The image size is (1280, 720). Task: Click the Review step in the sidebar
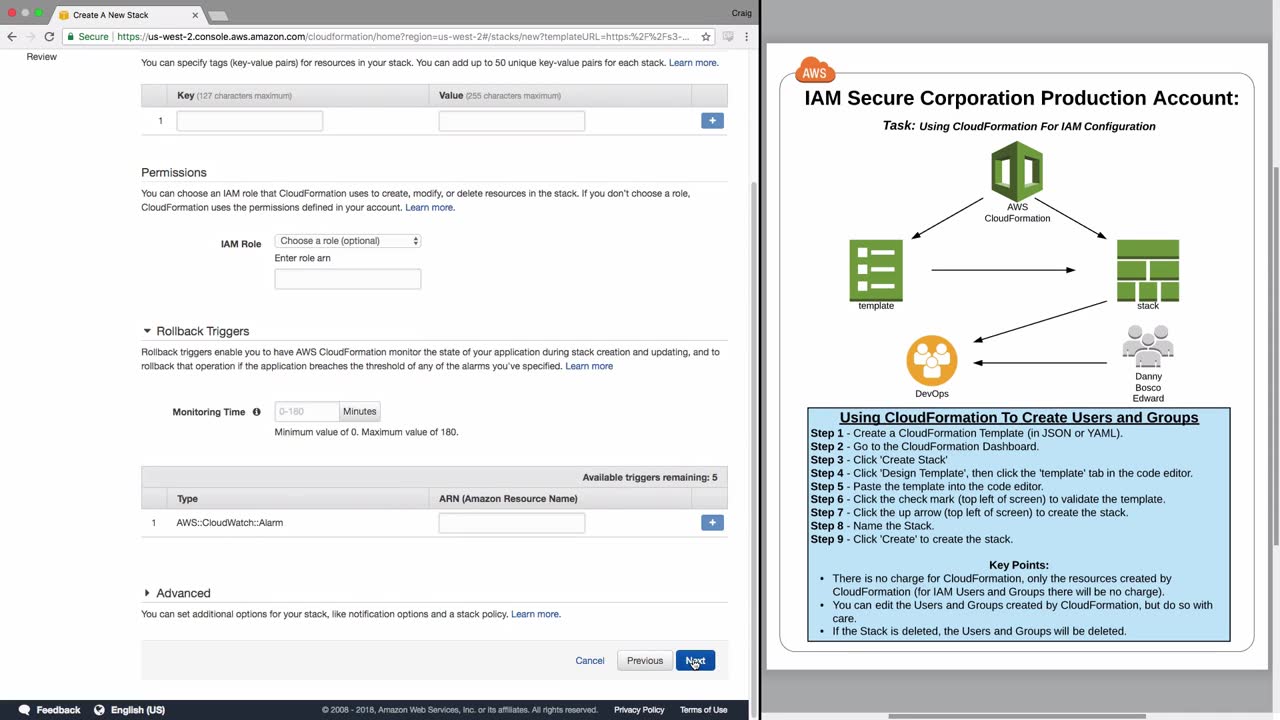42,57
